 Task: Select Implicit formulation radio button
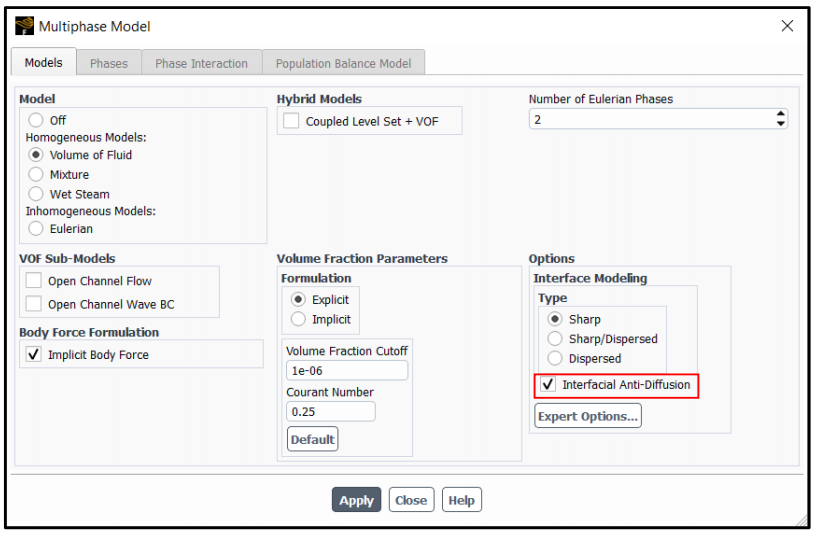[x=298, y=319]
